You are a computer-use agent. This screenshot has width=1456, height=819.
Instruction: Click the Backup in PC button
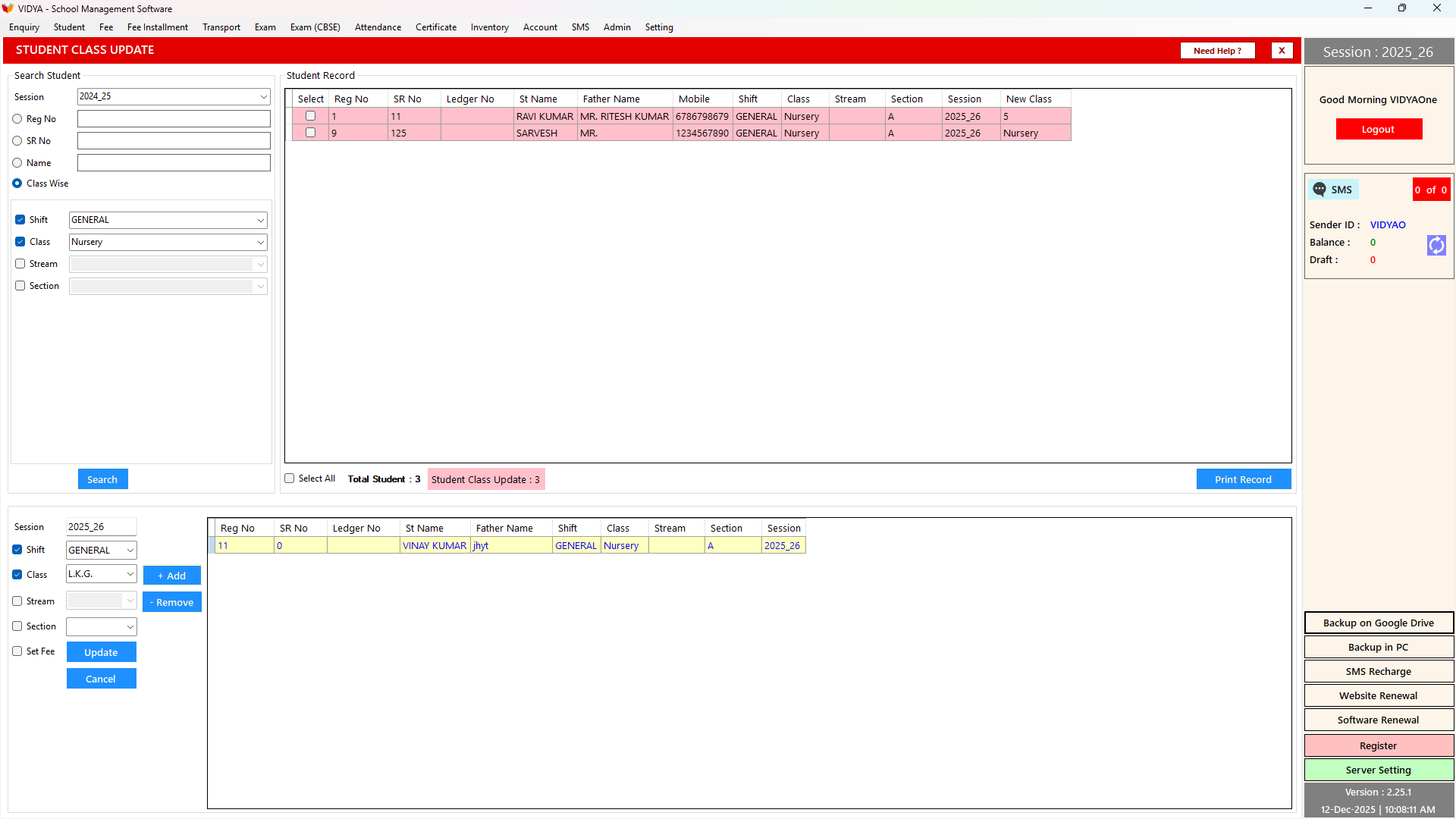pyautogui.click(x=1379, y=647)
